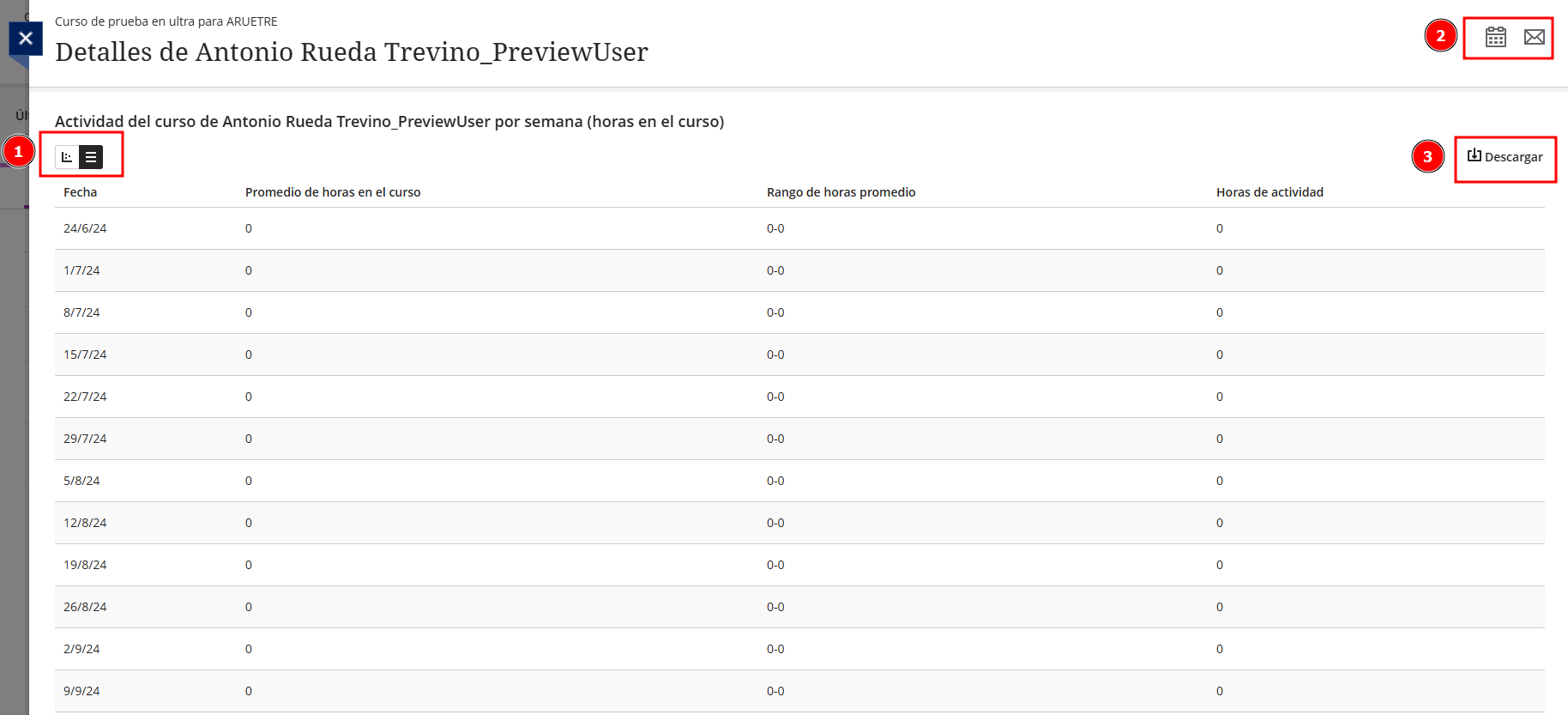Select the 19/8/24 date row
Viewport: 1568px width, 715px height.
coord(85,565)
